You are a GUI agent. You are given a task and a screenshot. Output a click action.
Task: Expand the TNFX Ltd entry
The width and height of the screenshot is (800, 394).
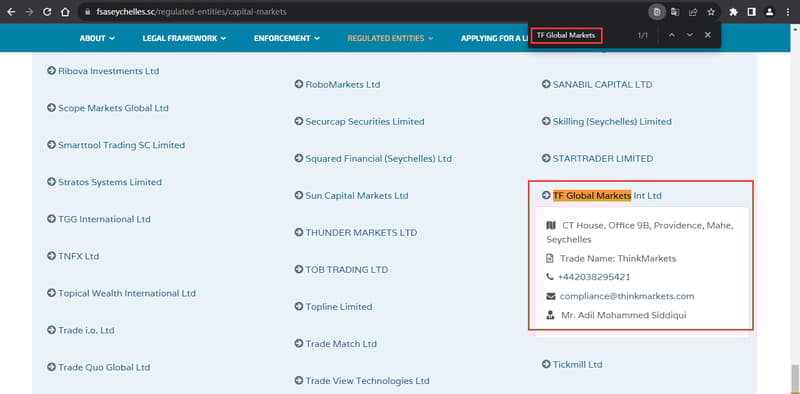[x=73, y=256]
